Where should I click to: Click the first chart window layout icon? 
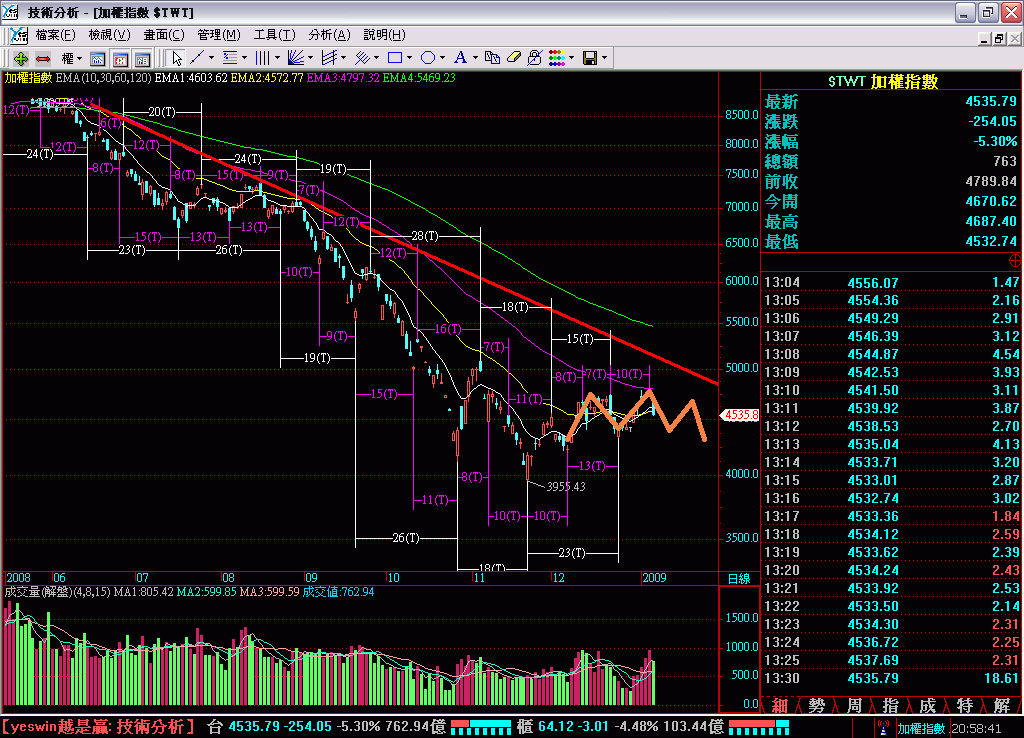coord(97,59)
